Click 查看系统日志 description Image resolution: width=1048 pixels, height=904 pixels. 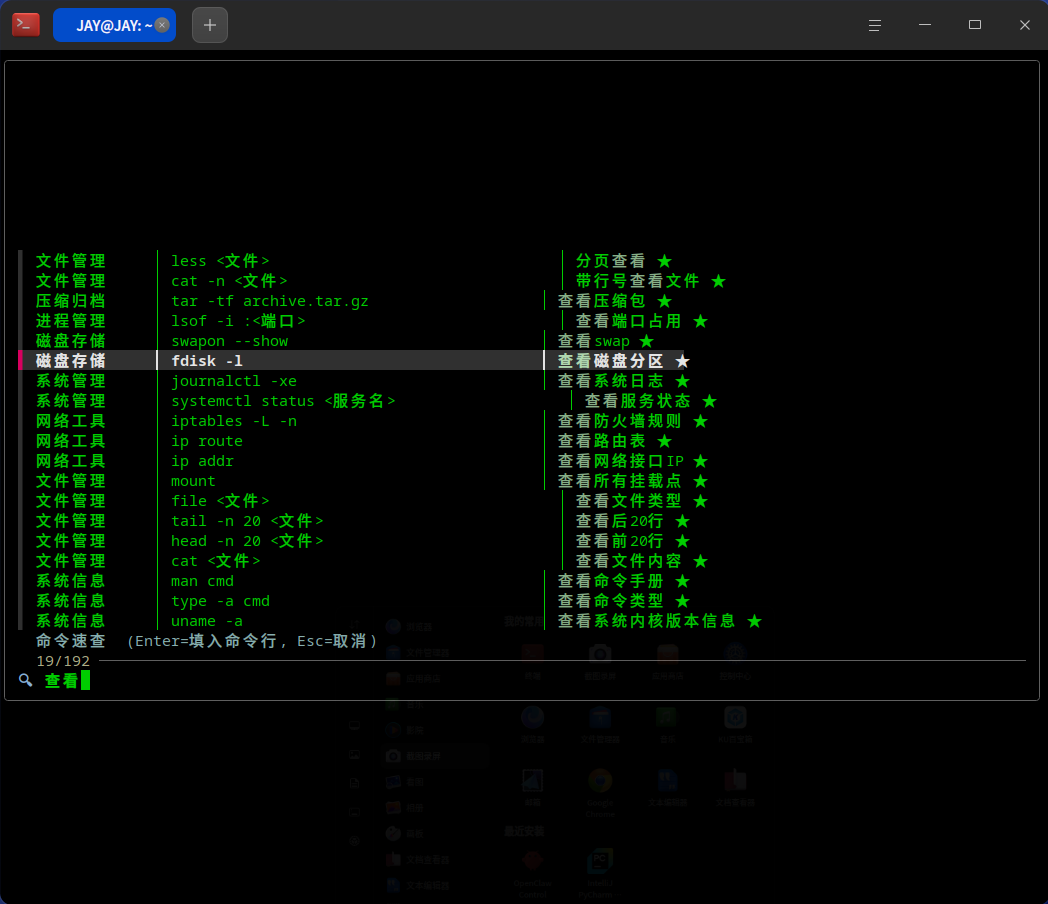click(610, 381)
